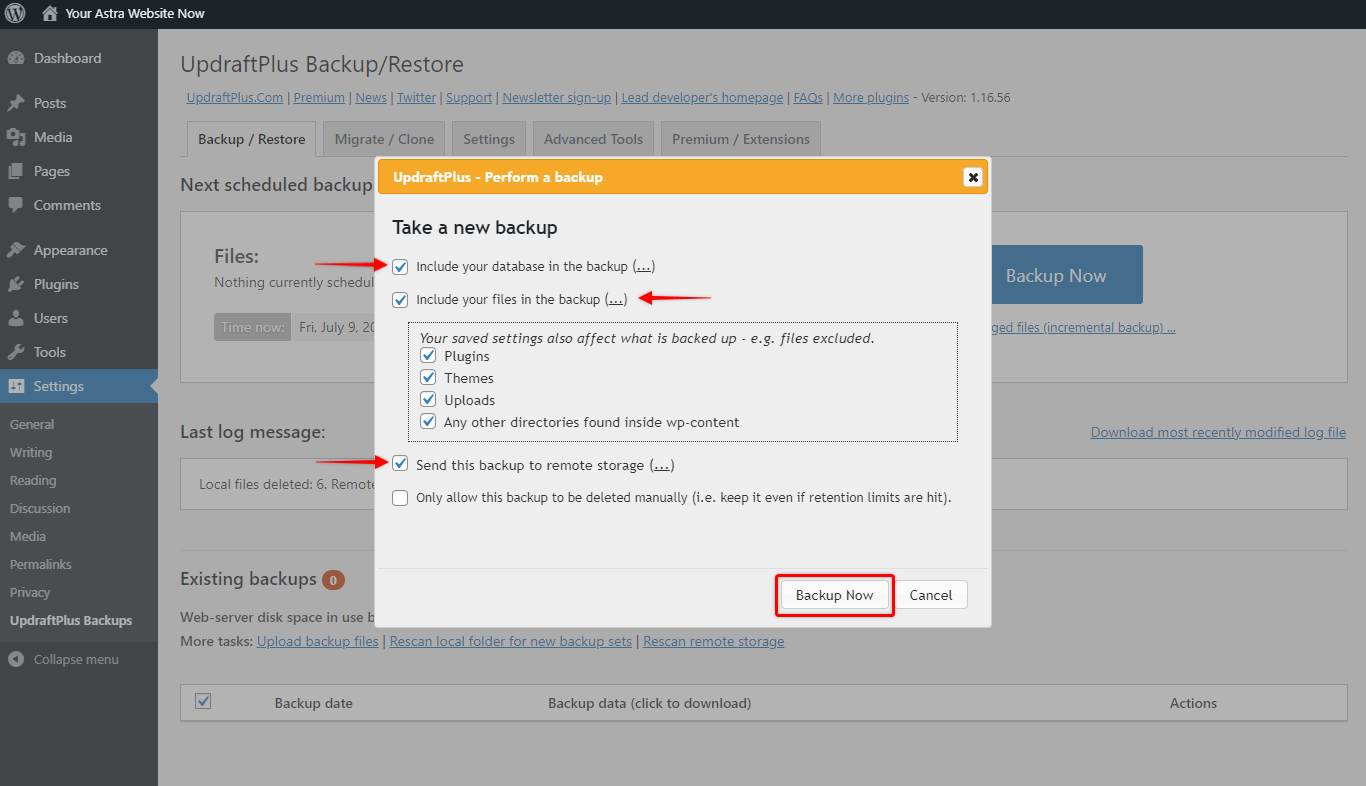The width and height of the screenshot is (1366, 786).
Task: Toggle select-all checkbox in backups table header
Action: coord(203,701)
